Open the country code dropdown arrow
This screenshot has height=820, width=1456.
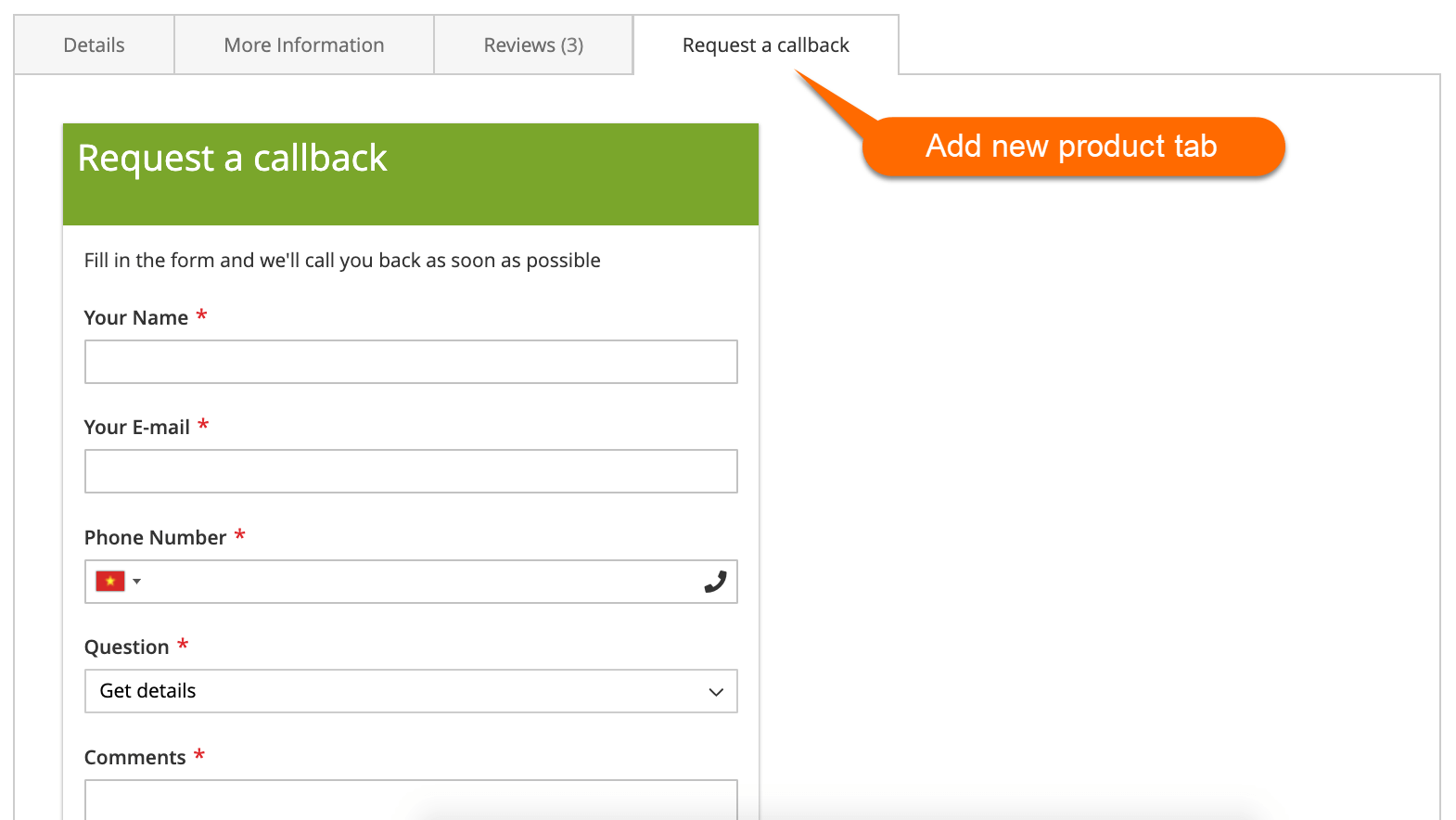point(137,582)
